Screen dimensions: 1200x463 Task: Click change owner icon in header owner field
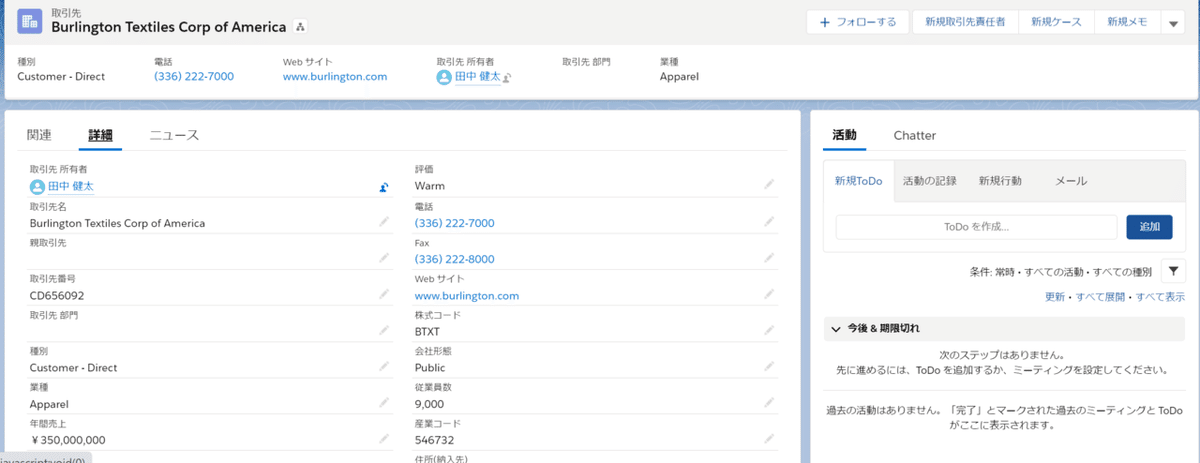(x=508, y=77)
